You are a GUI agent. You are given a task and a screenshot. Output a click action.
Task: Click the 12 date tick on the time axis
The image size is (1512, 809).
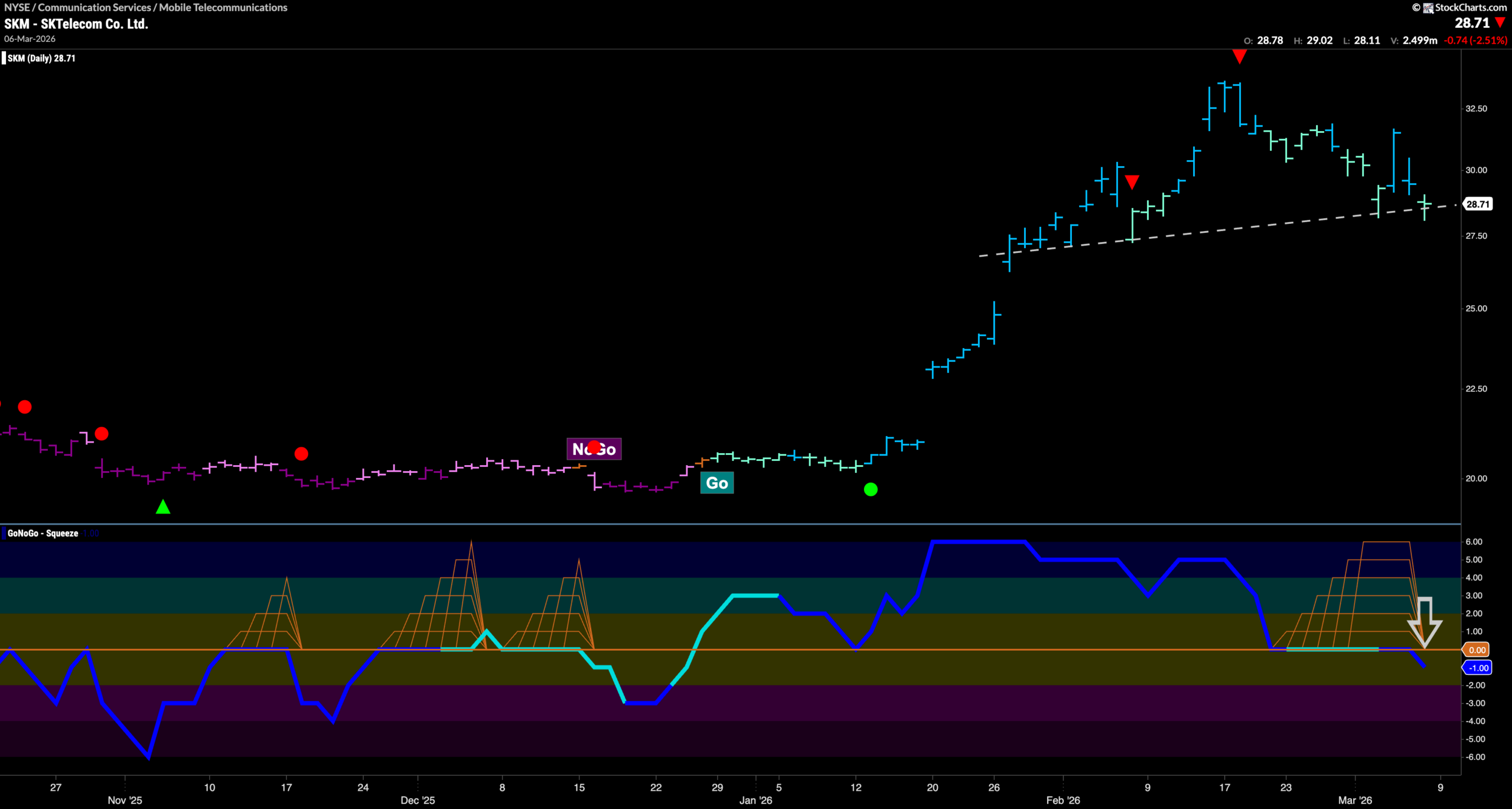click(x=856, y=787)
